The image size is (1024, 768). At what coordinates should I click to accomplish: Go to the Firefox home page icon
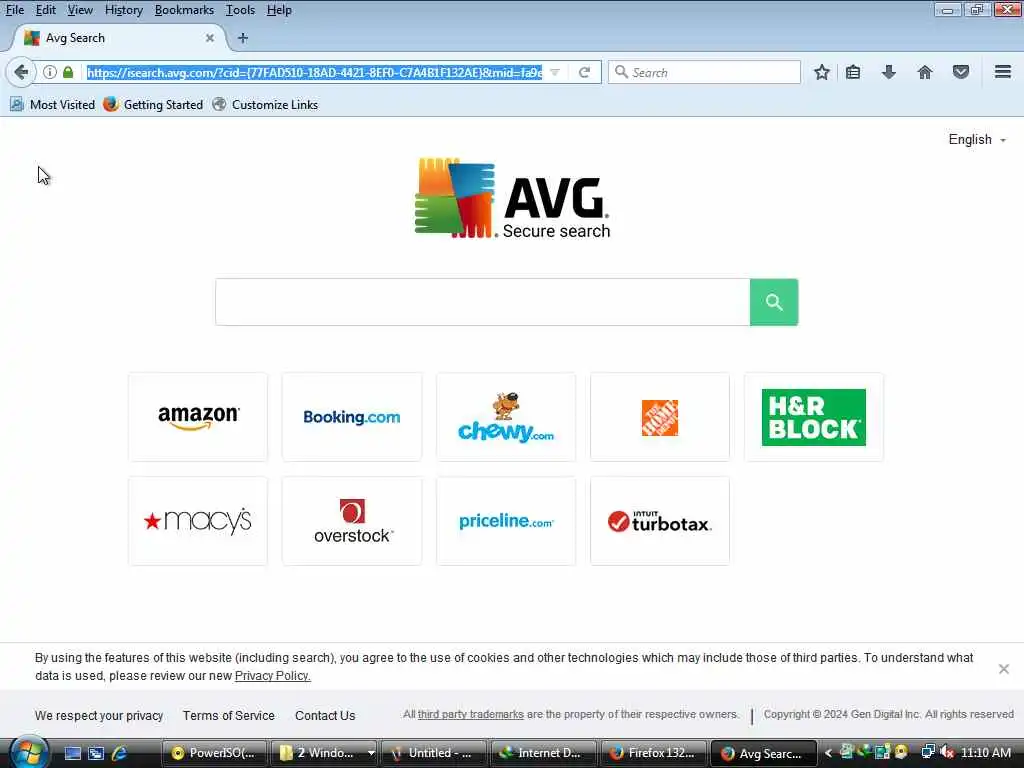[x=925, y=72]
